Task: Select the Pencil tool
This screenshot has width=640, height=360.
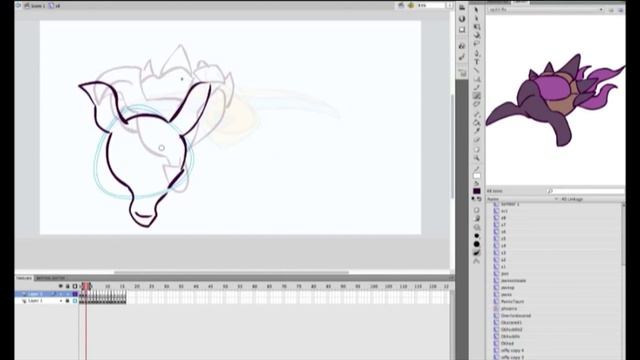Action: tap(477, 87)
